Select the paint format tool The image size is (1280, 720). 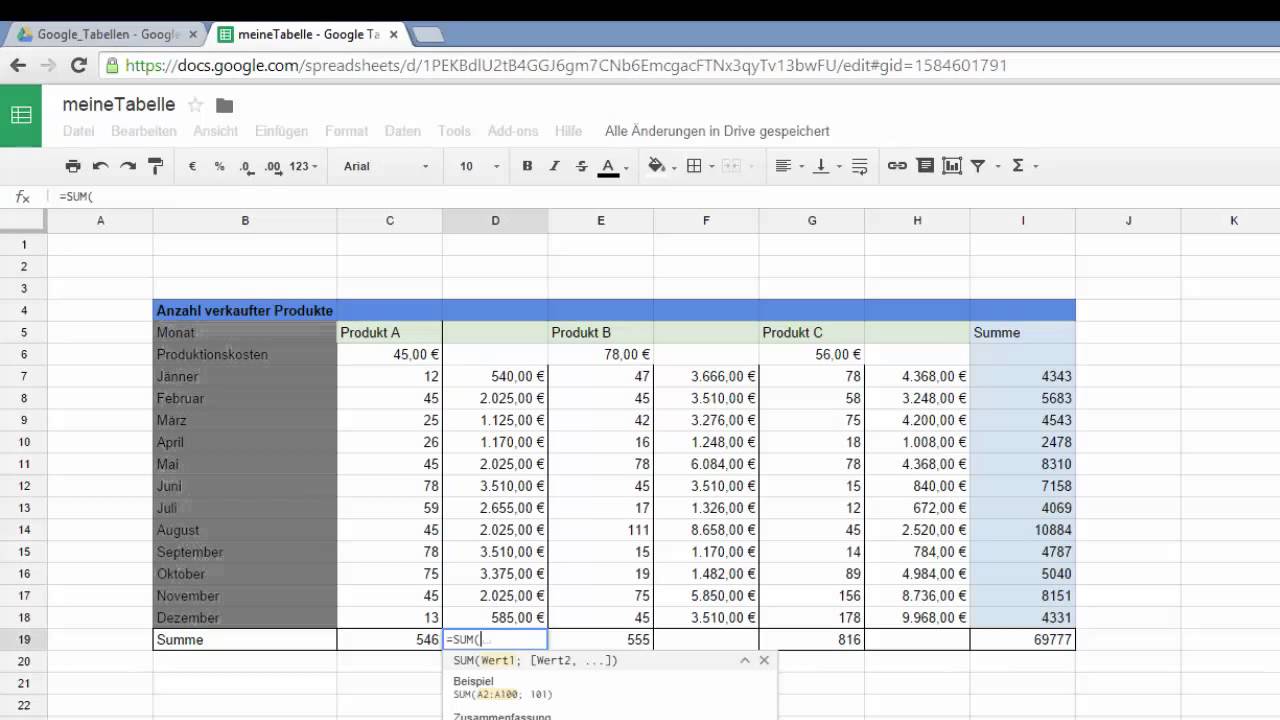pyautogui.click(x=155, y=166)
